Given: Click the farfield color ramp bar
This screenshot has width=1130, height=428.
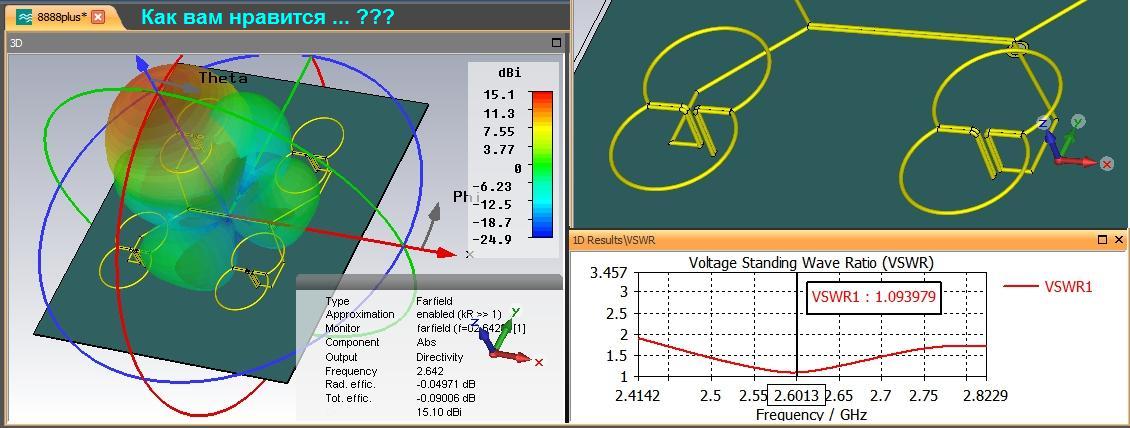Looking at the screenshot, I should click(541, 164).
